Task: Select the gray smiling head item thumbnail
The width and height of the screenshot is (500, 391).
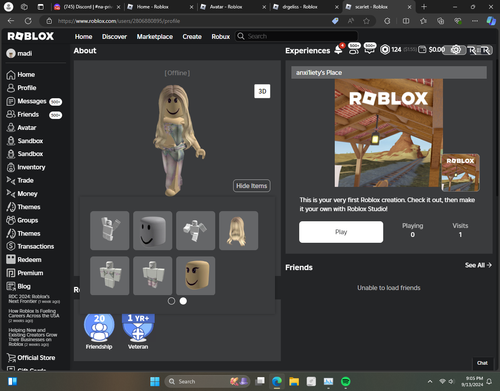Action: coord(153,230)
